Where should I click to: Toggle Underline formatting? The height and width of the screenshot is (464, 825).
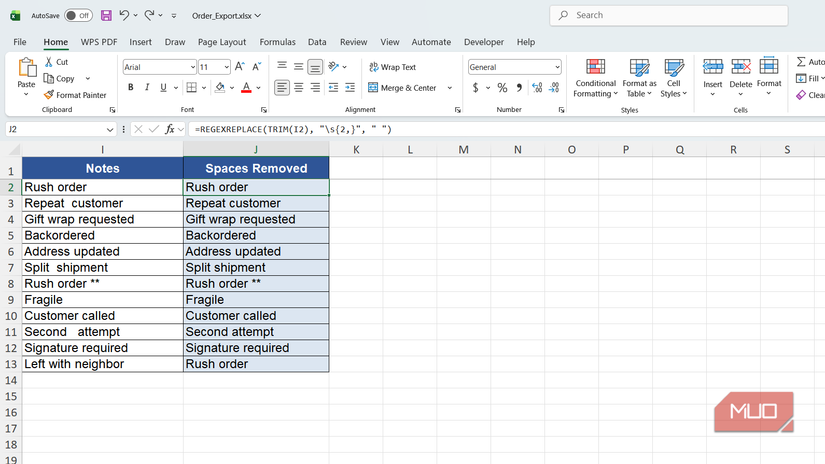pos(163,87)
